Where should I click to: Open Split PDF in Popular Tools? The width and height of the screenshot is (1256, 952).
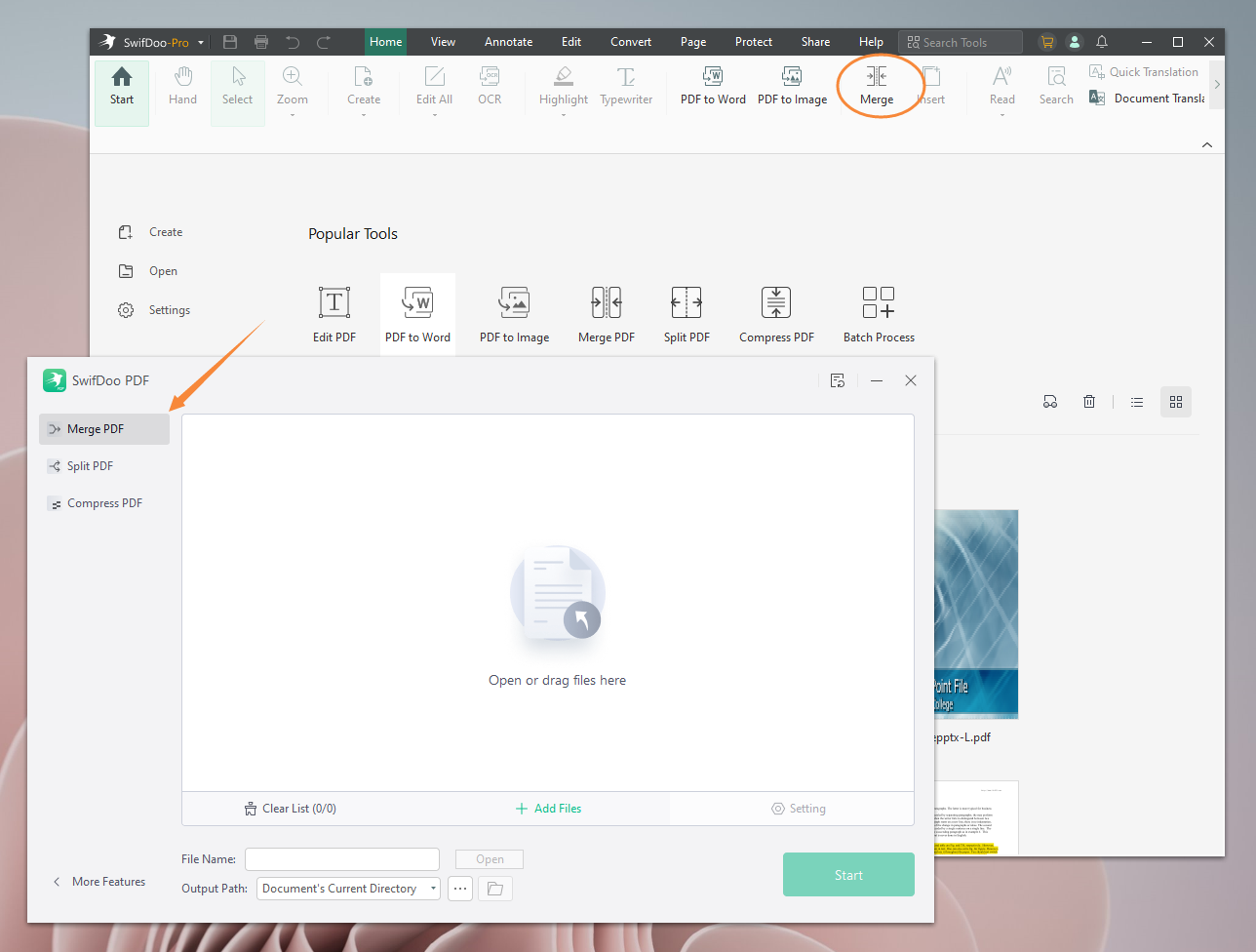[x=687, y=314]
